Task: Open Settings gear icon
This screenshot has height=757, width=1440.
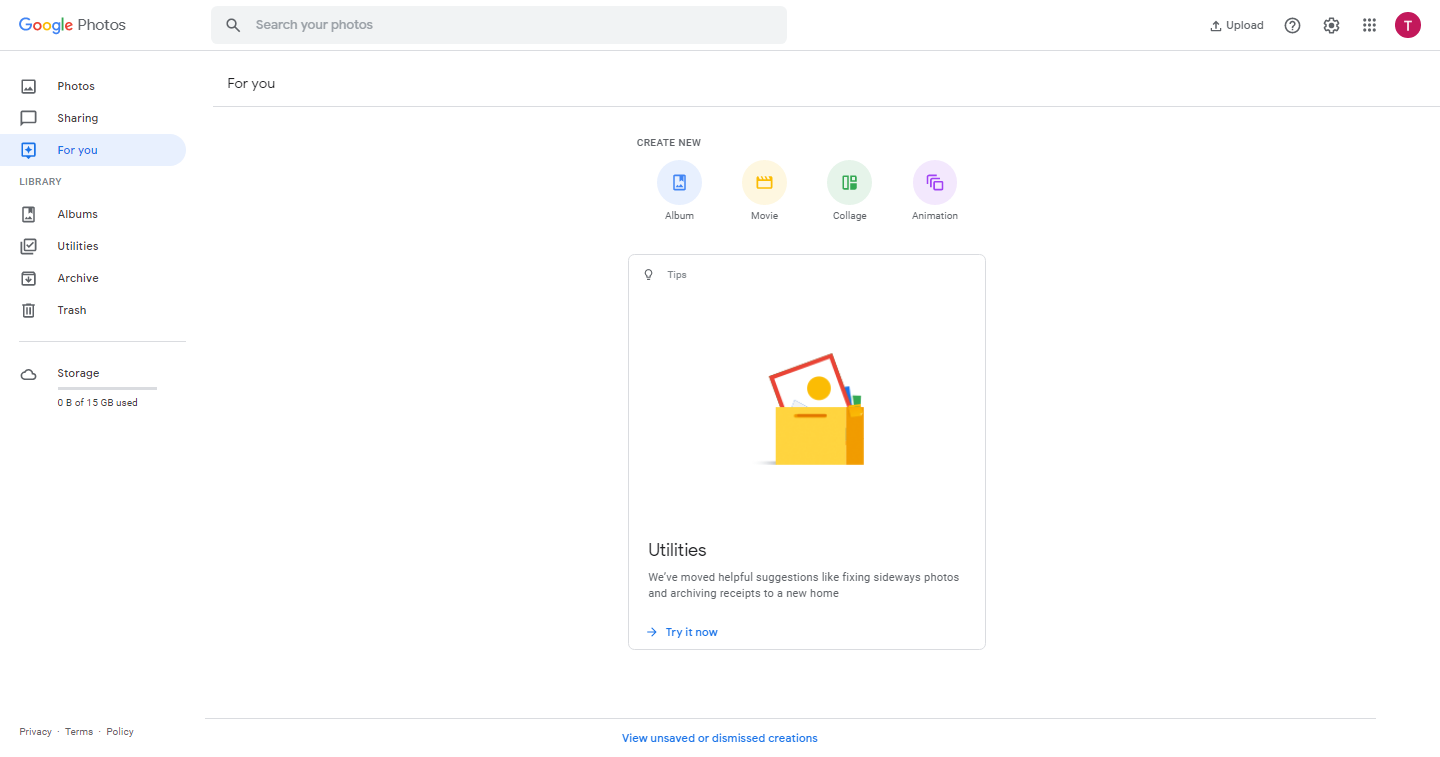Action: coord(1331,26)
